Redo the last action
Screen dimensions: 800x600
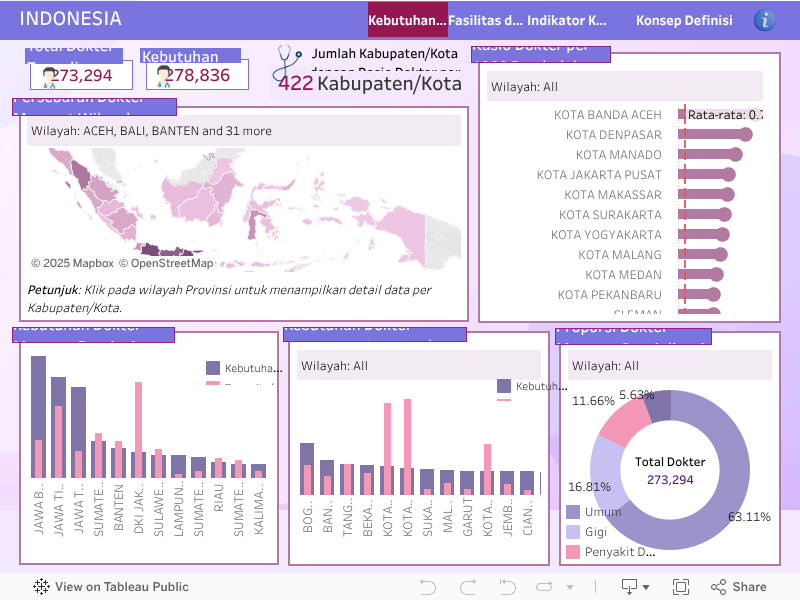point(467,587)
